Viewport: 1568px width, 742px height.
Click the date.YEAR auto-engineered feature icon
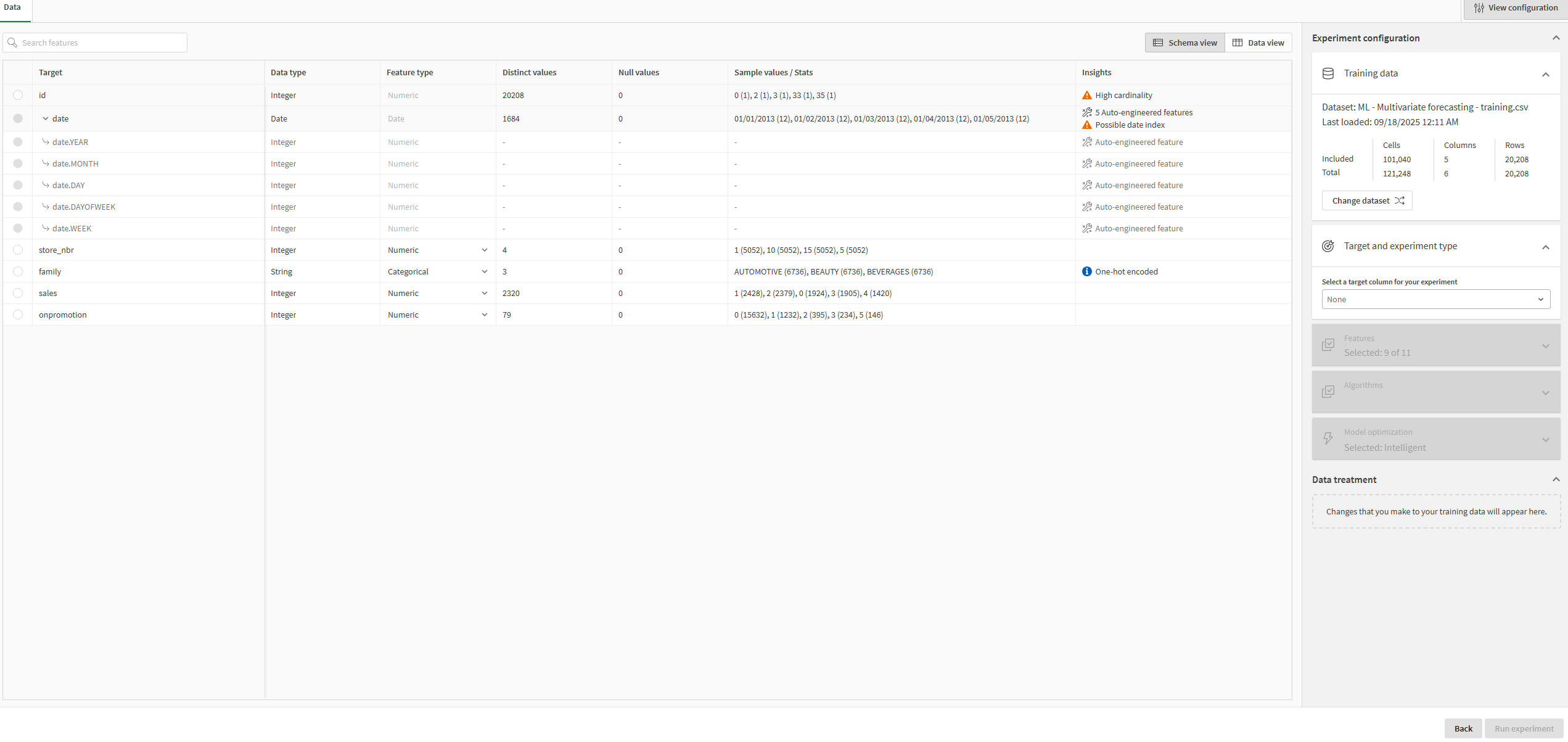tap(1086, 142)
